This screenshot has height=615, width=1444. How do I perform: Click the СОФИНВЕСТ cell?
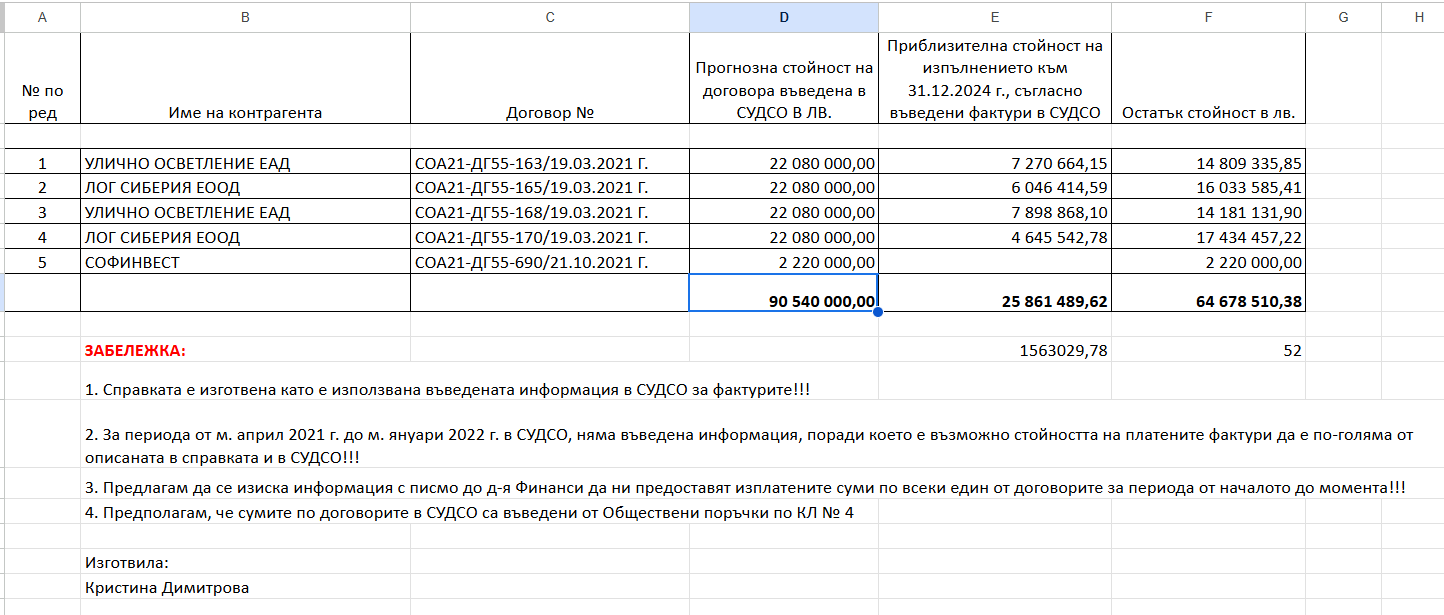246,263
